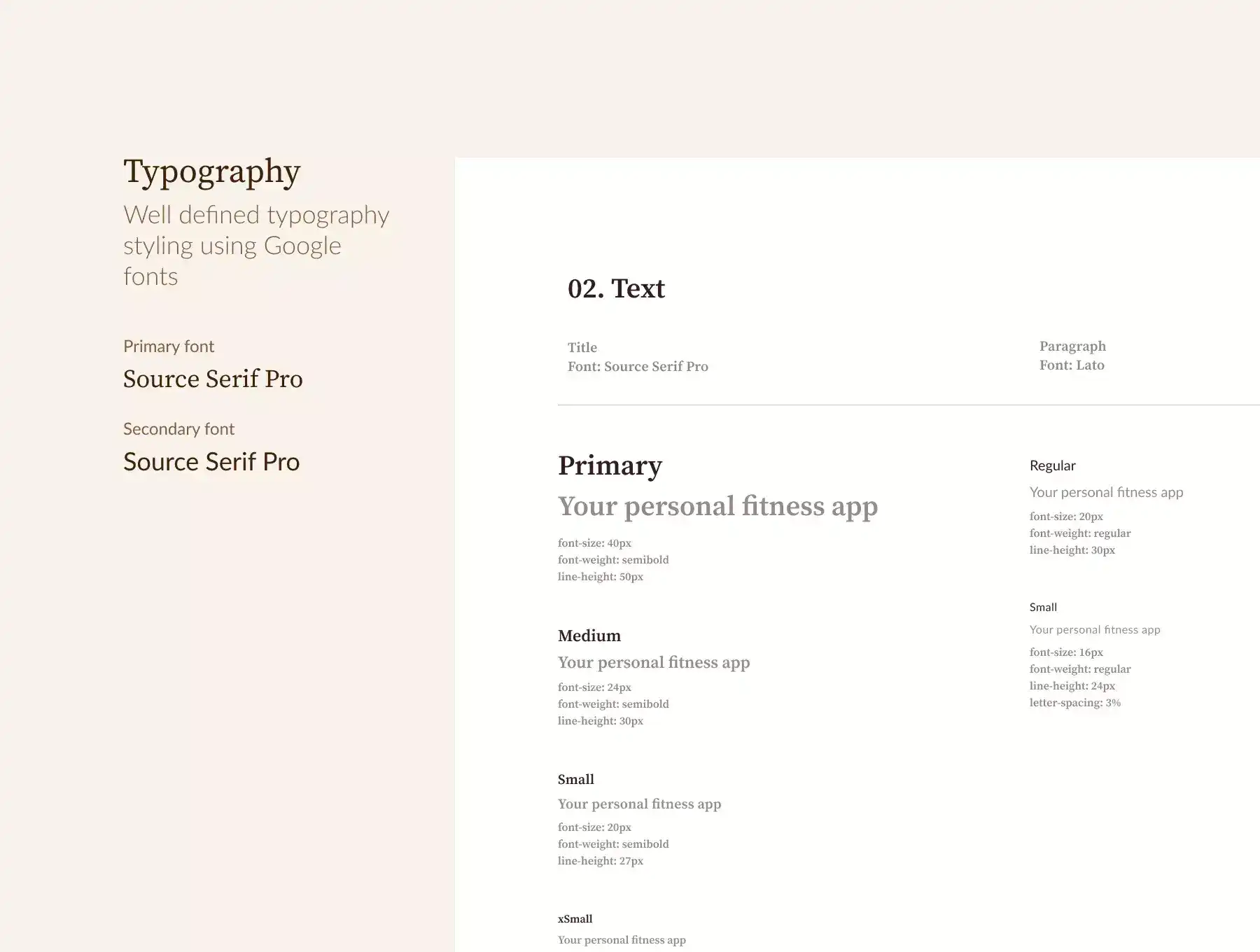The width and height of the screenshot is (1260, 952).
Task: Select Source Serif Pro under Primary font
Action: (213, 379)
